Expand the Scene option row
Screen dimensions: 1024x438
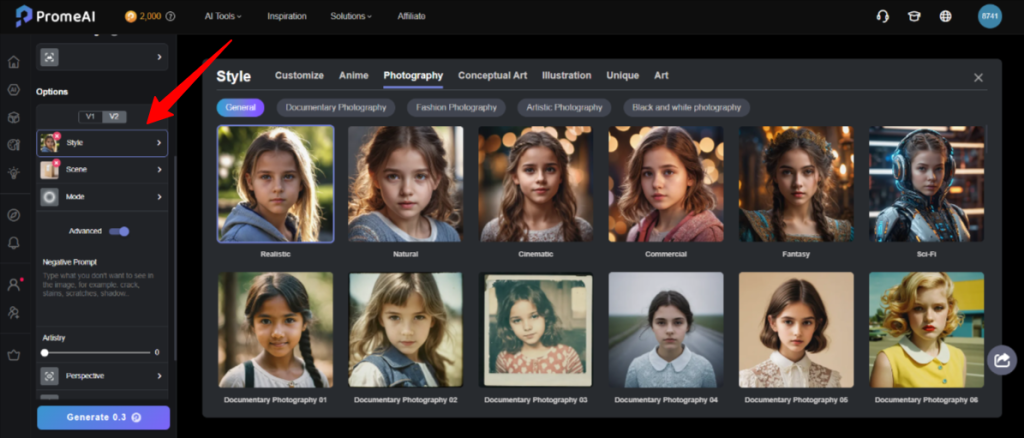click(102, 170)
